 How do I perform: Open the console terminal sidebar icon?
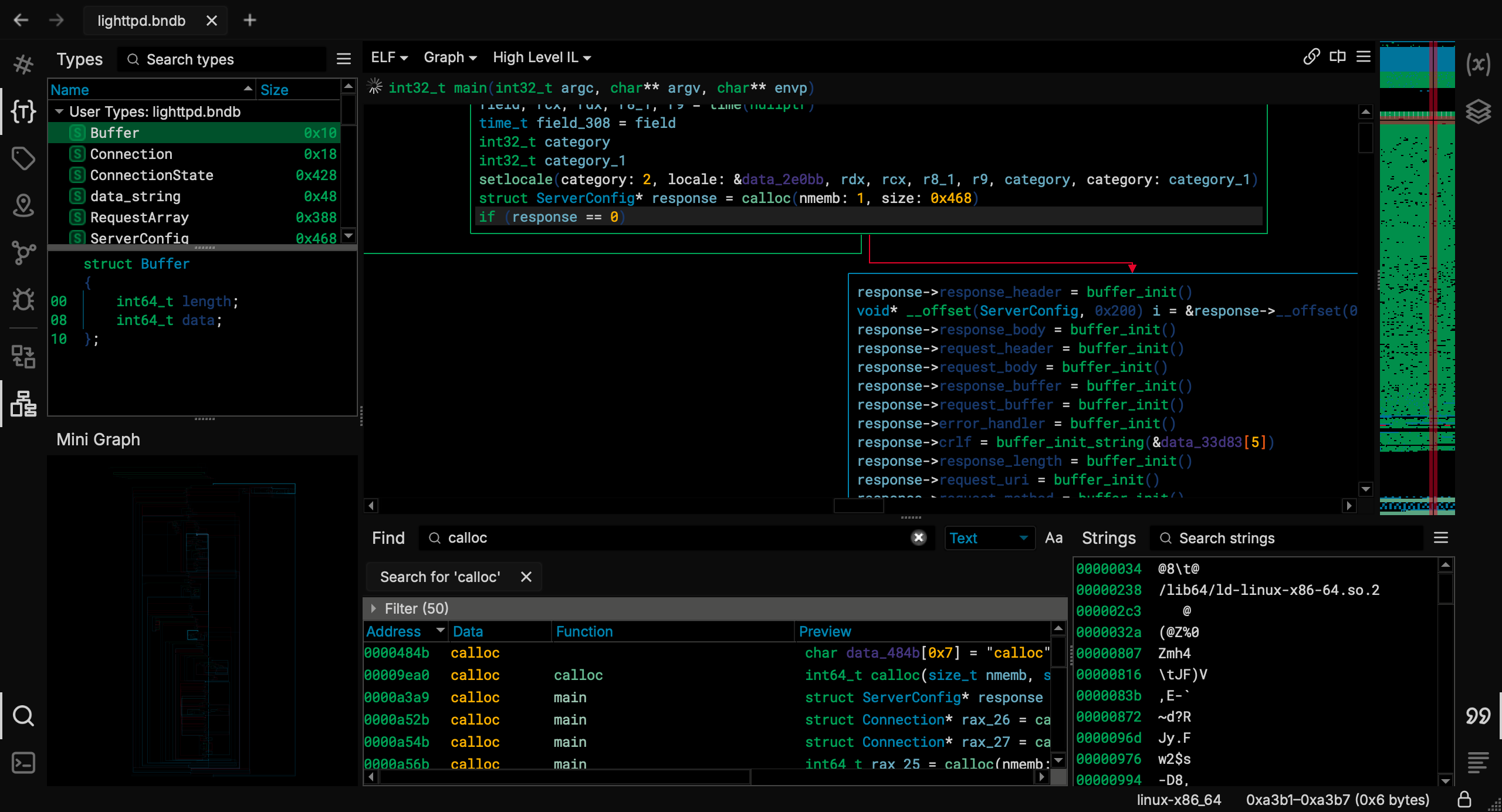(x=23, y=763)
